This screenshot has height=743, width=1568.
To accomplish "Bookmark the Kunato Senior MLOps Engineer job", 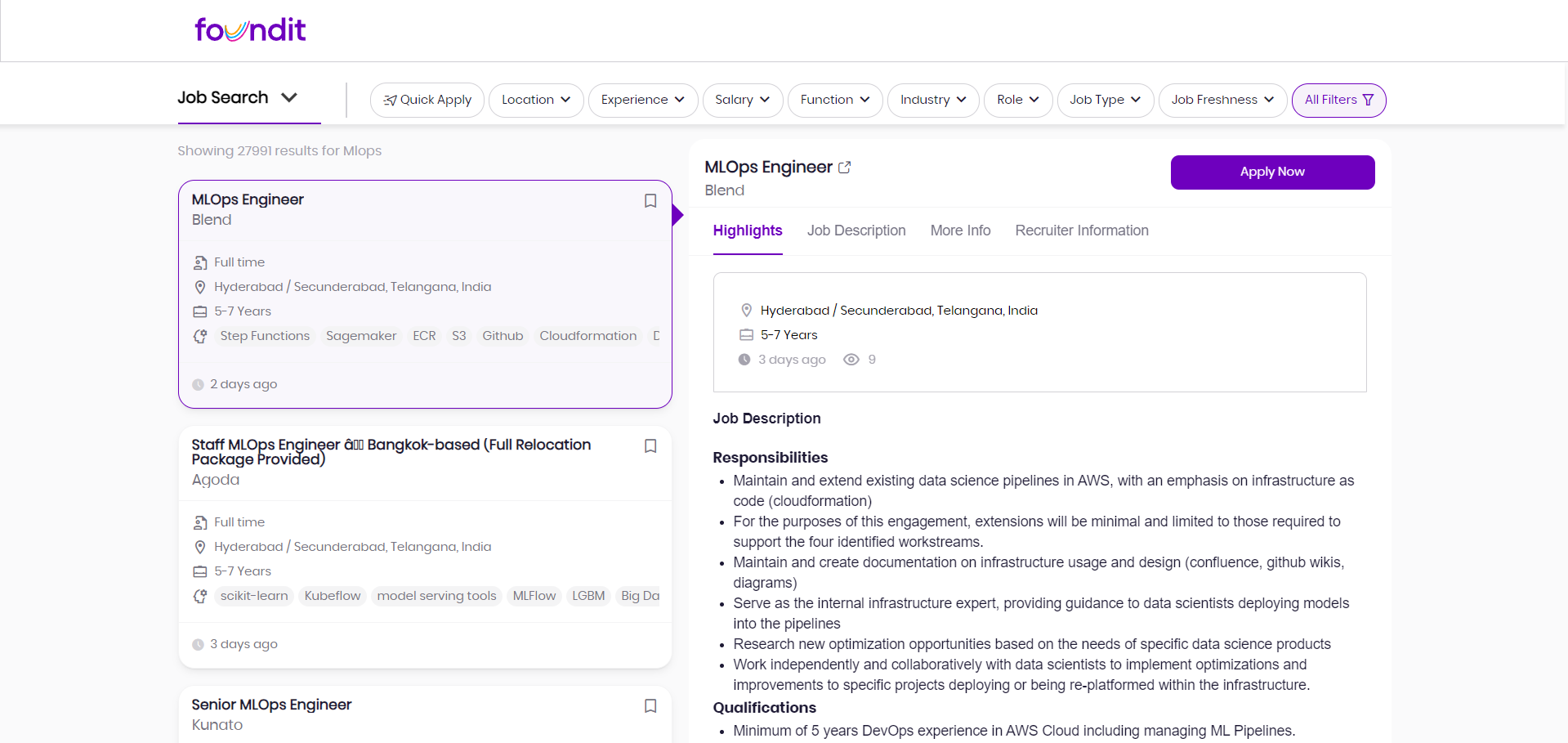I will coord(650,706).
